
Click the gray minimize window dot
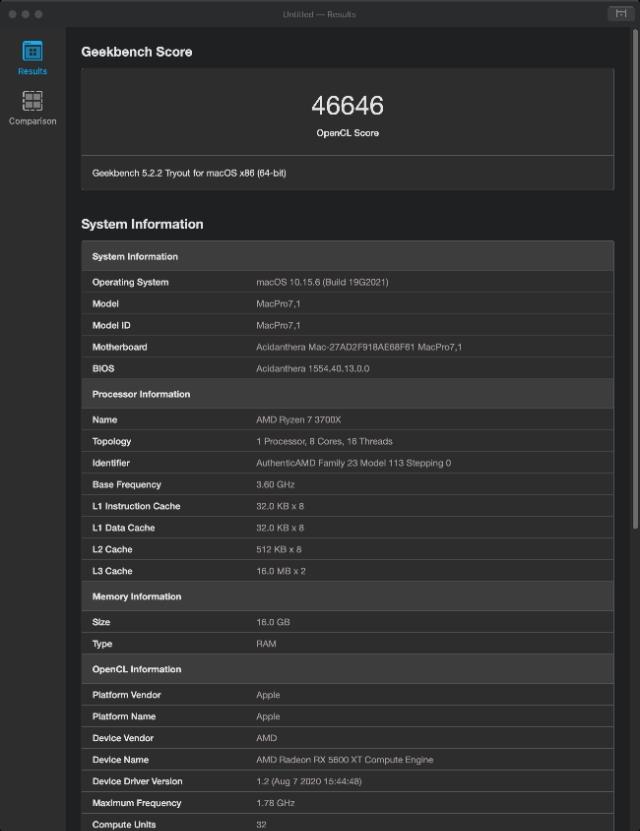pos(25,14)
